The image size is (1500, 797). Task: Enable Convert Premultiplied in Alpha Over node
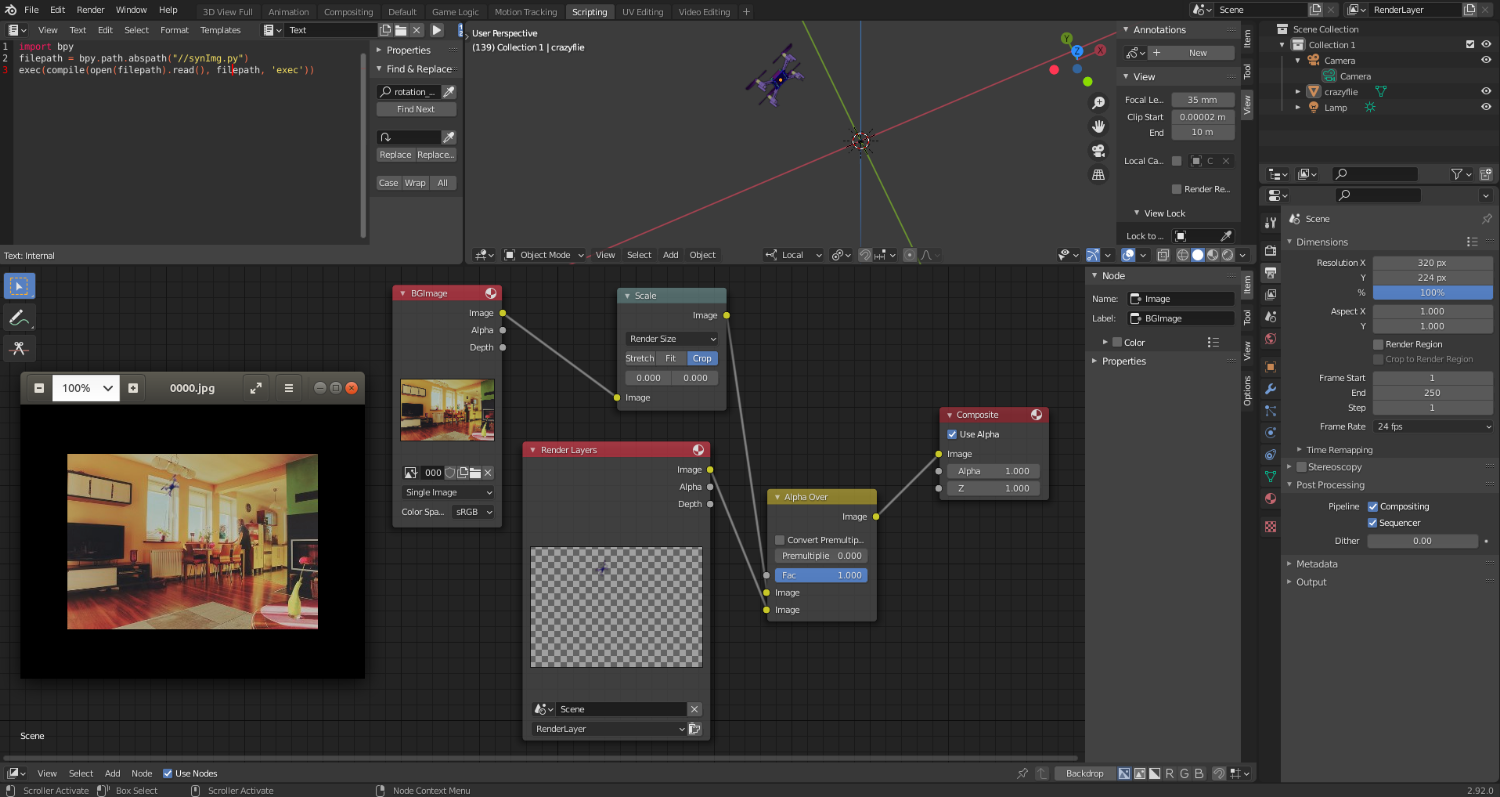coord(780,540)
